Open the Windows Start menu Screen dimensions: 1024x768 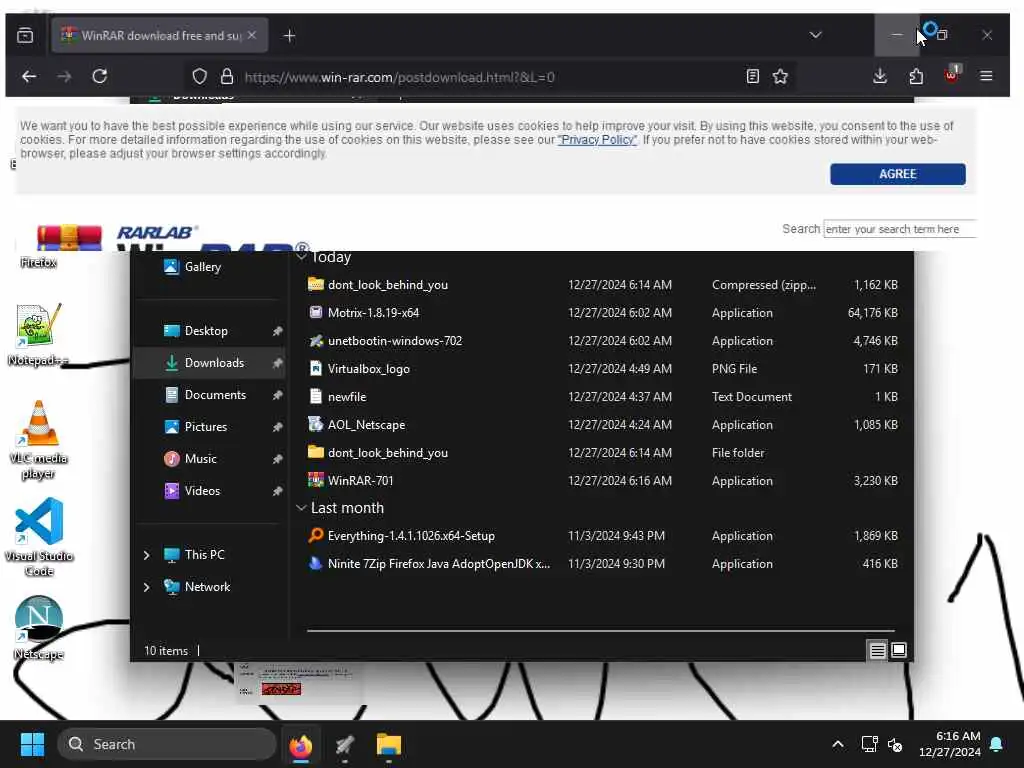[x=32, y=744]
